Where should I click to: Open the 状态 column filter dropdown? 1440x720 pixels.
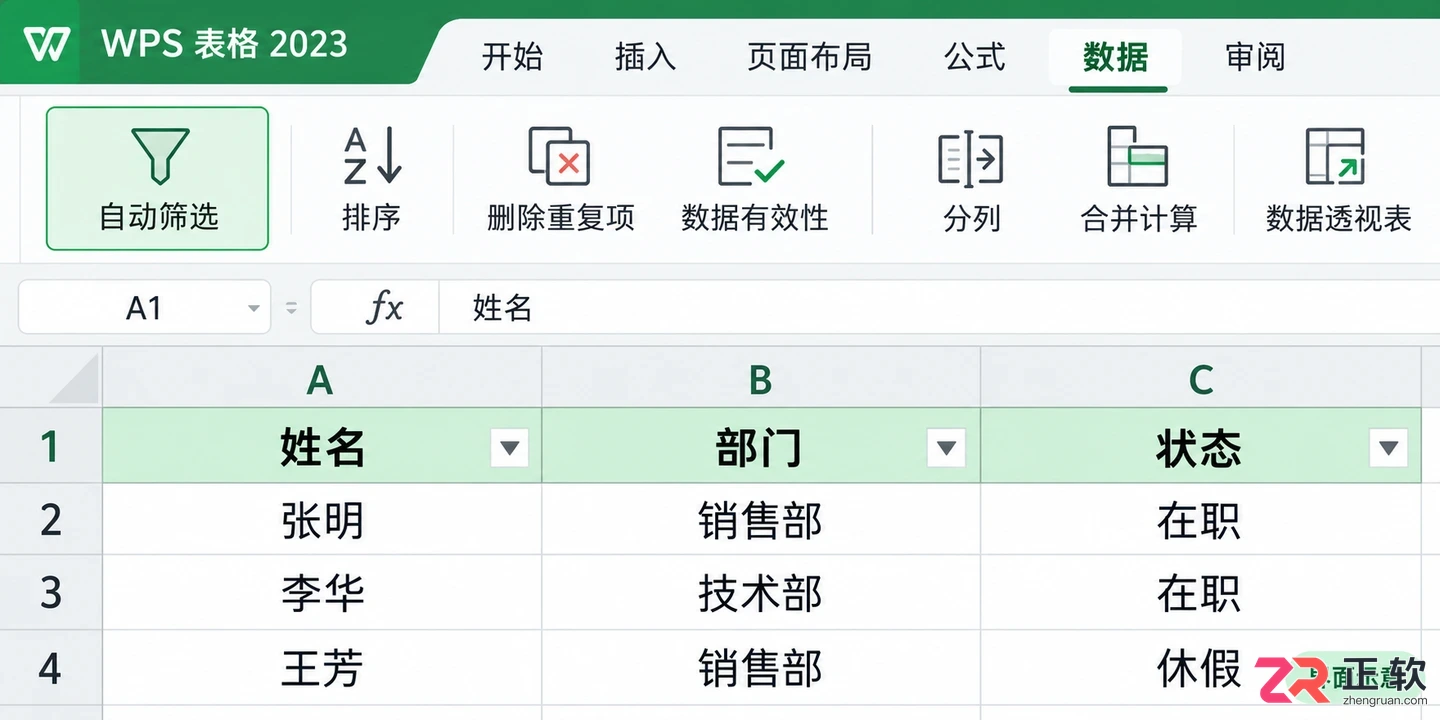[1388, 447]
